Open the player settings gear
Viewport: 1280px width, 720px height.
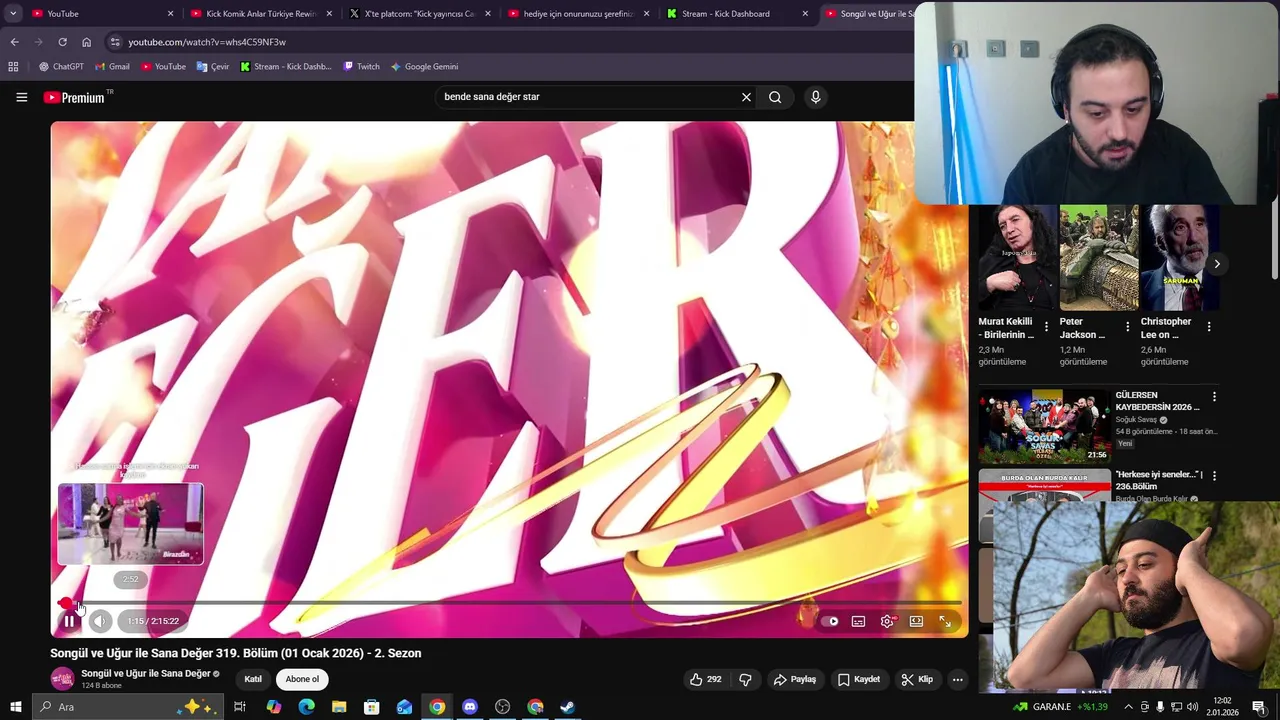pos(887,621)
